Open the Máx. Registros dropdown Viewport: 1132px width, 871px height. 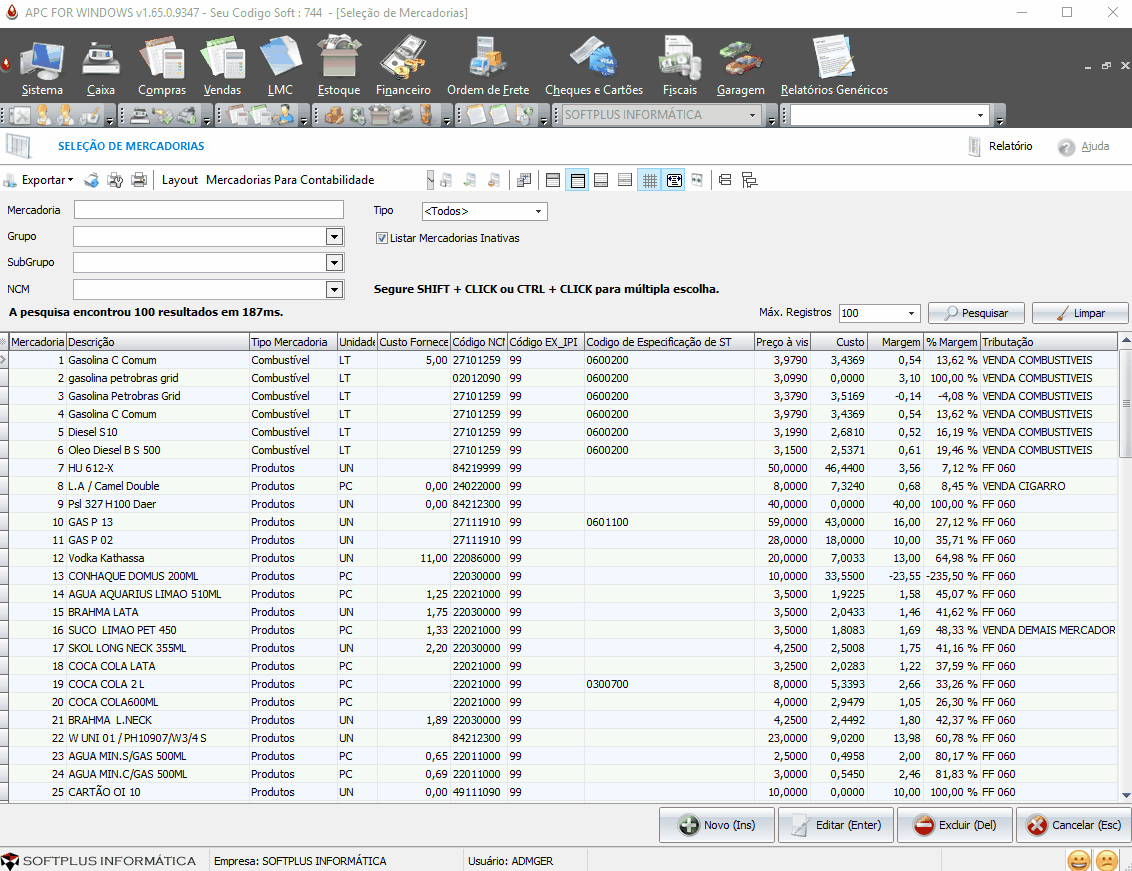tap(911, 313)
